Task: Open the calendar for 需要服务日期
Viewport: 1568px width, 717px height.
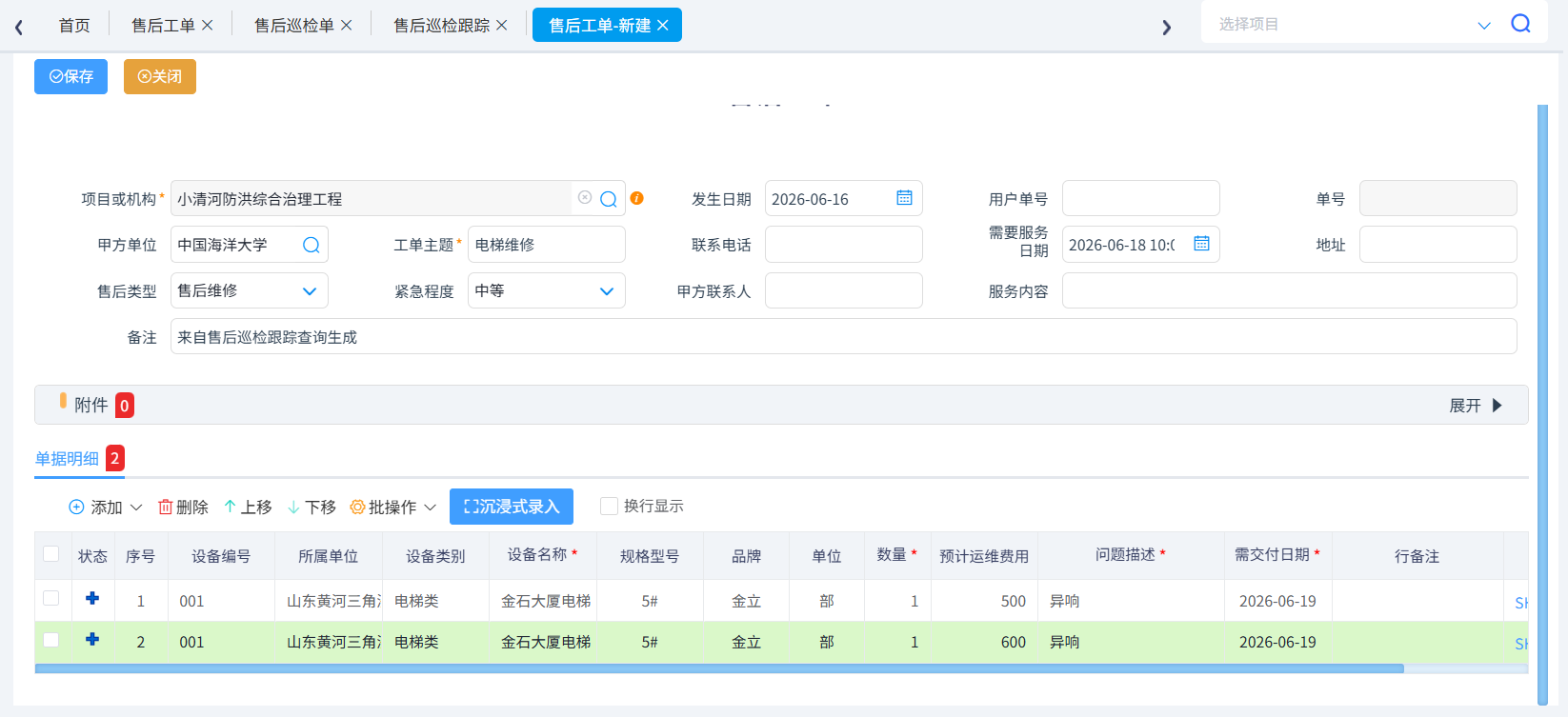Action: 1201,244
